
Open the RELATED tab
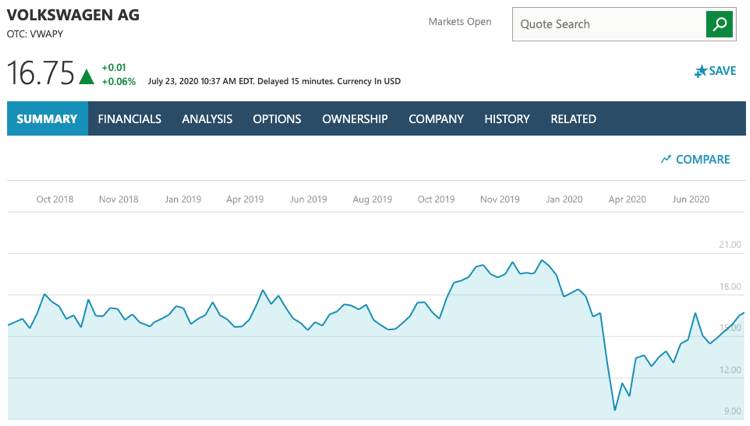[x=573, y=119]
